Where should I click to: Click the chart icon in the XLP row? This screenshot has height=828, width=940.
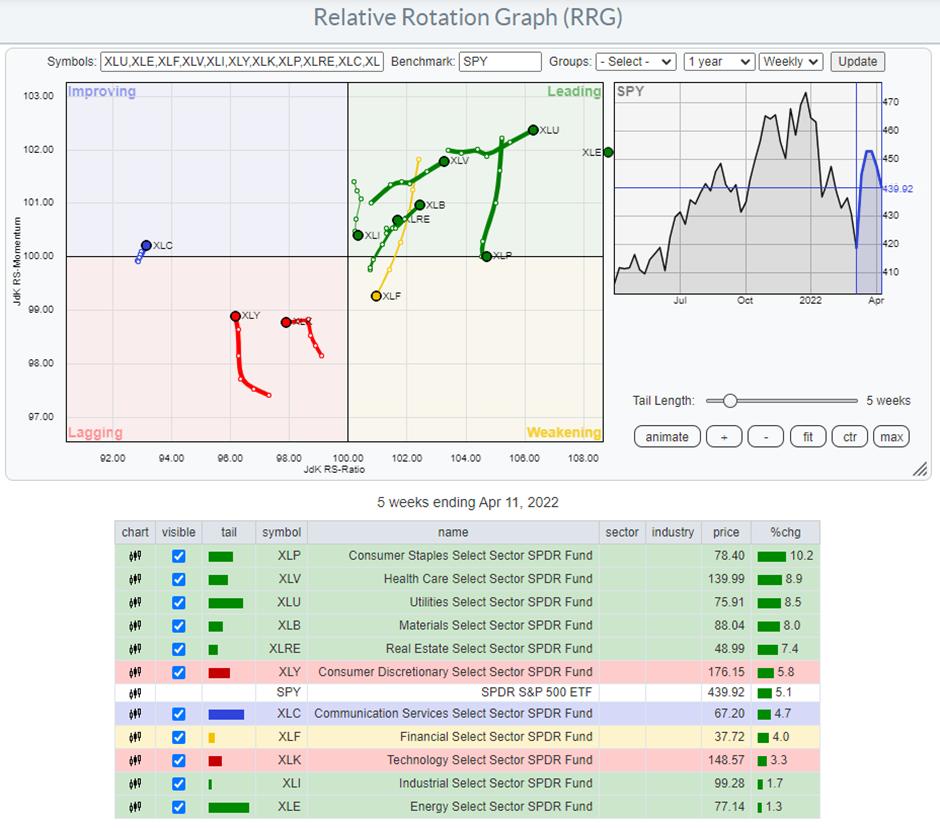pyautogui.click(x=135, y=555)
